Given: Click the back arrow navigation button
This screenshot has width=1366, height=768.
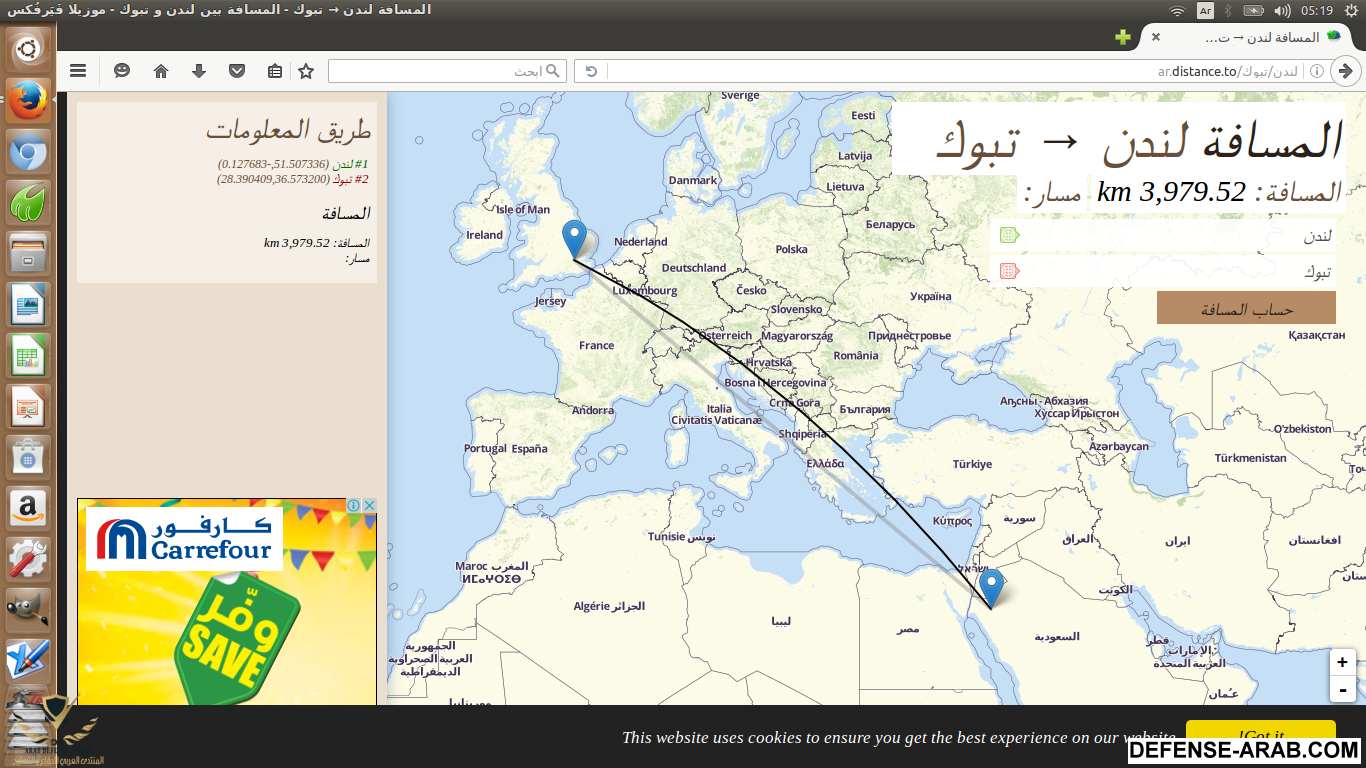Looking at the screenshot, I should [1346, 71].
